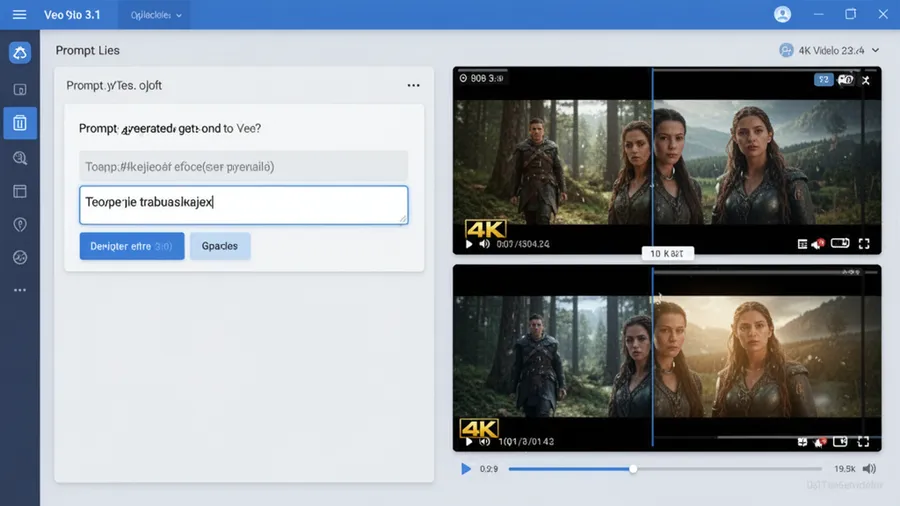Open the Ojalacloler dropdown in title bar
The width and height of the screenshot is (900, 506).
[156, 15]
